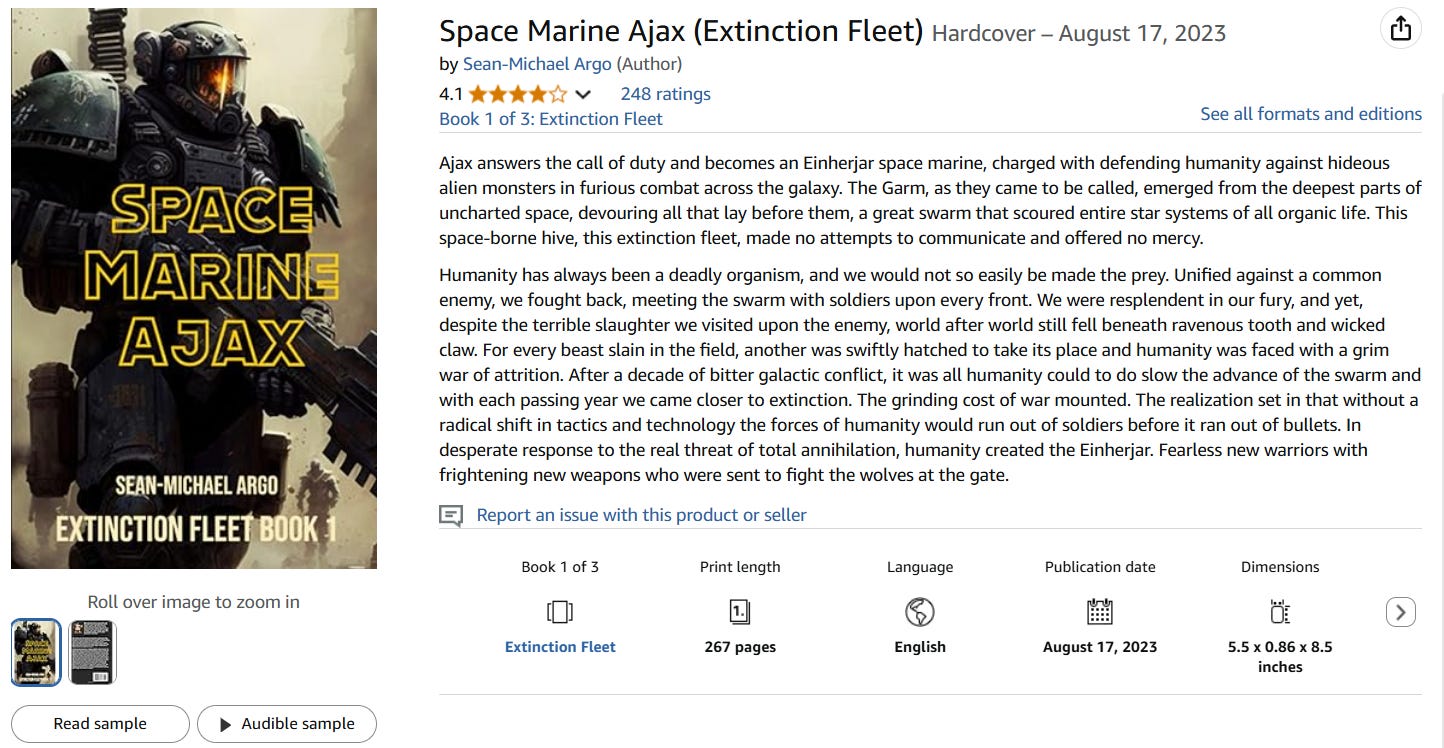Click the publication date calendar icon
1444x748 pixels.
pyautogui.click(x=1099, y=611)
